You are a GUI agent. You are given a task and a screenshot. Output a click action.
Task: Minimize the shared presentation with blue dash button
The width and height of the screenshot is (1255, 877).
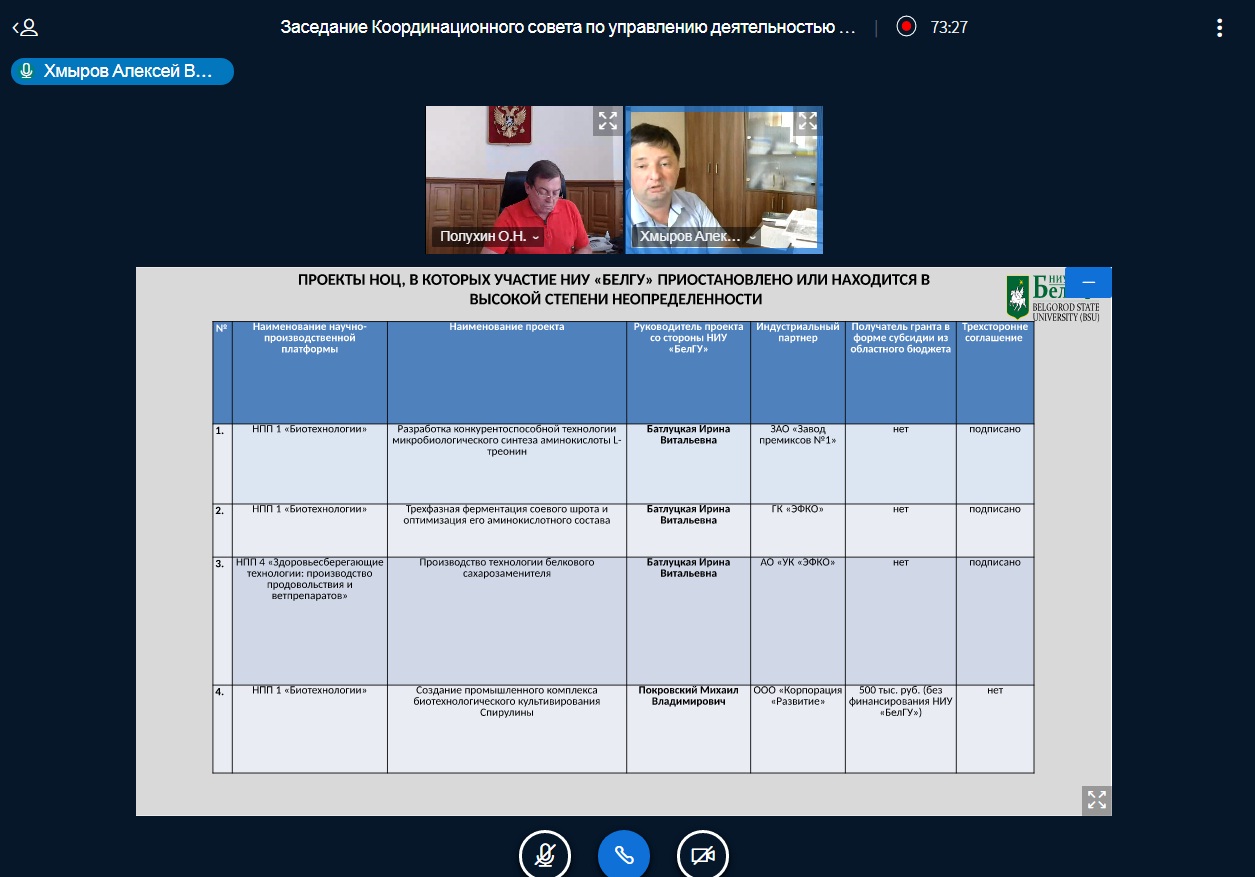[x=1088, y=282]
